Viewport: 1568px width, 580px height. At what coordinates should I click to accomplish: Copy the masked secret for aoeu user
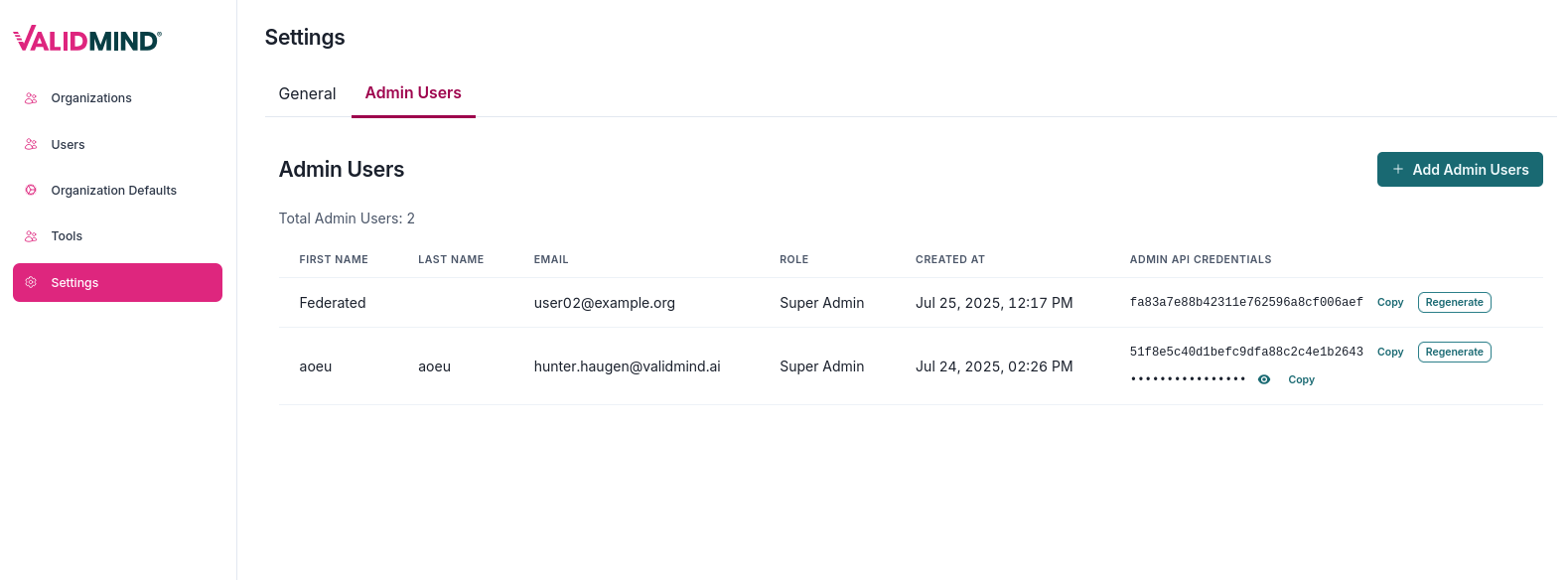point(1301,380)
